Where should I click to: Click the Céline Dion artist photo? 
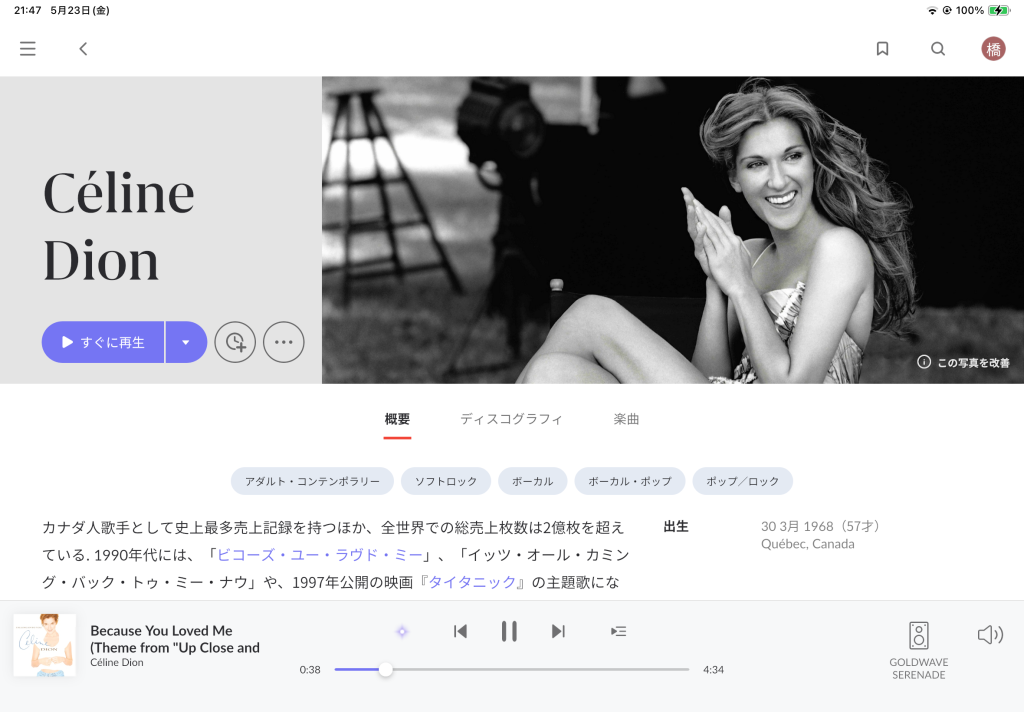673,230
